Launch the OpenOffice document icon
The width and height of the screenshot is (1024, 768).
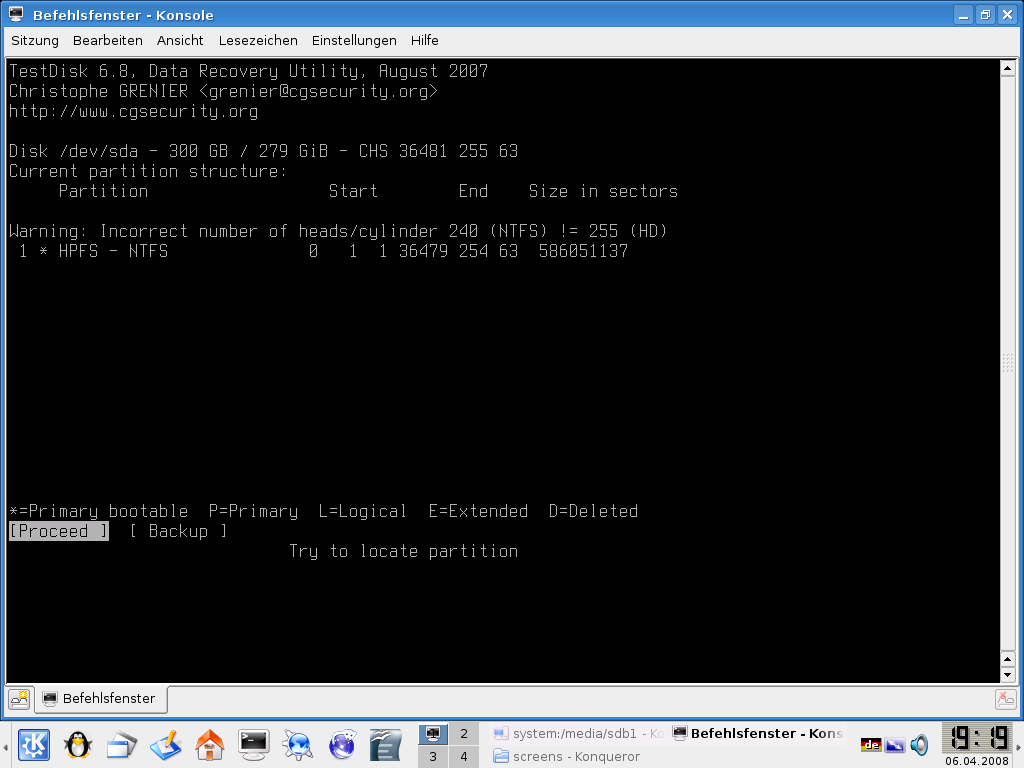pyautogui.click(x=385, y=745)
